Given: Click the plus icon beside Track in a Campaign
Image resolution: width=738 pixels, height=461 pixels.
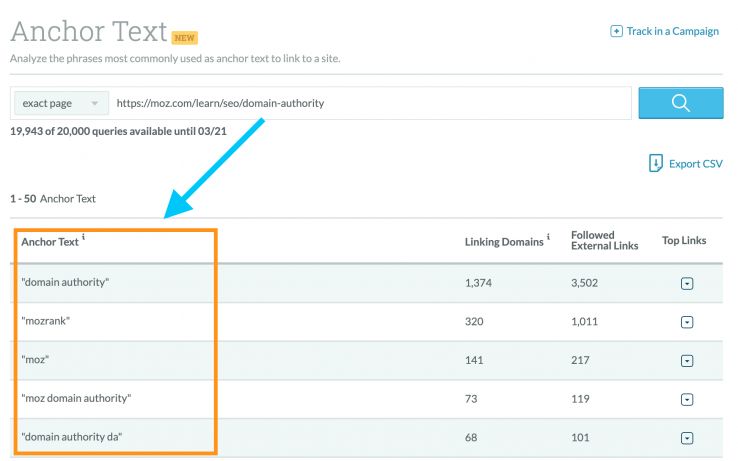Looking at the screenshot, I should pos(616,31).
